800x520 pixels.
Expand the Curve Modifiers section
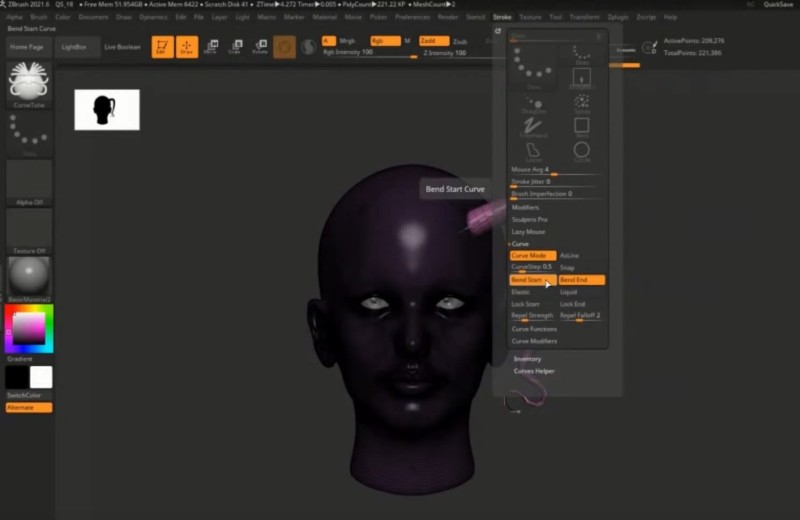pyautogui.click(x=535, y=341)
